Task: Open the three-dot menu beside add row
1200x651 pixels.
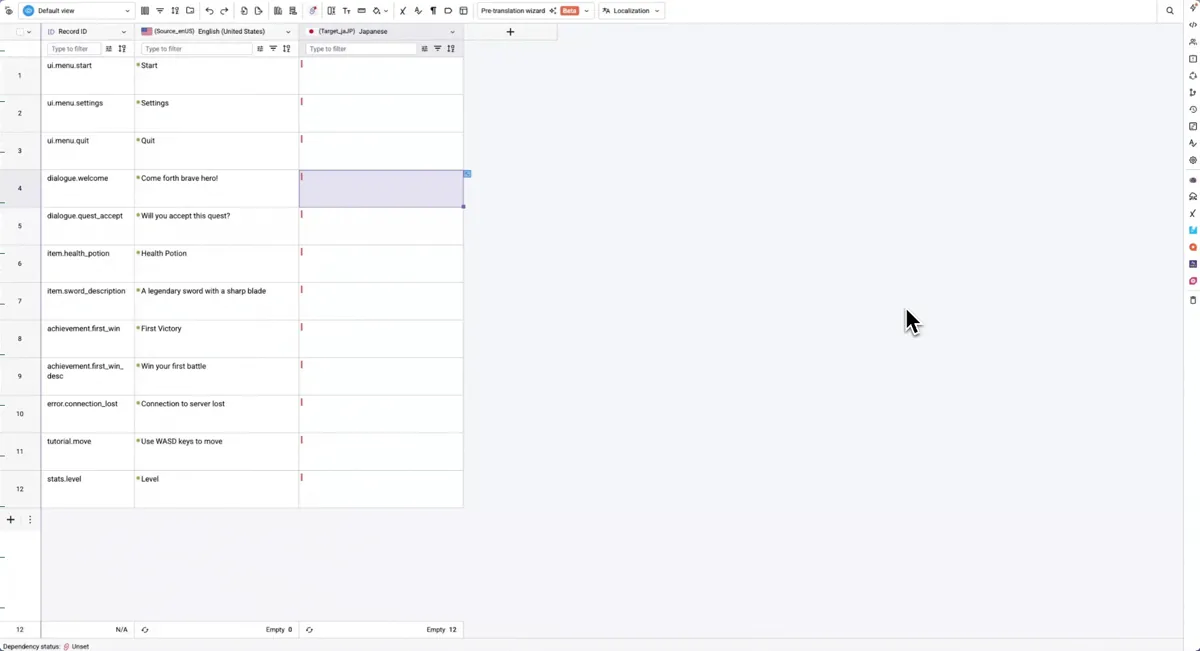Action: pyautogui.click(x=30, y=520)
